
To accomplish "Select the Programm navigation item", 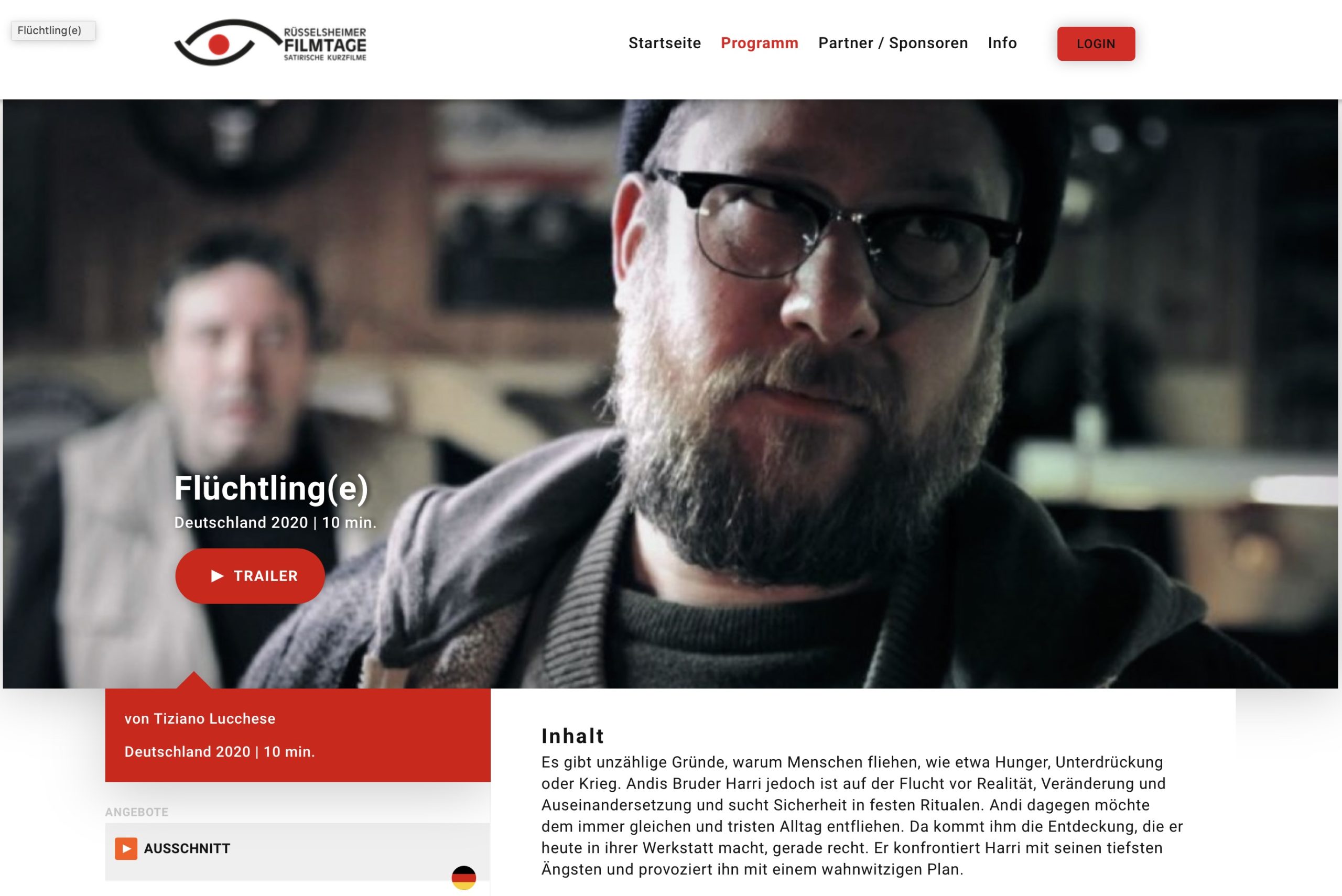I will 759,43.
